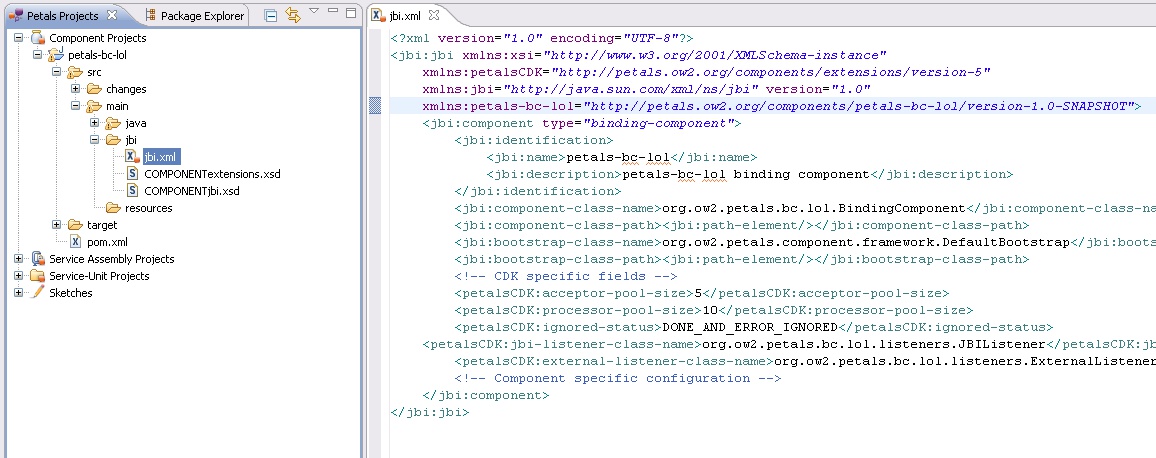Screen dimensions: 1156x458
Task: Close the jbi.xml editor tab
Action: coord(420,16)
